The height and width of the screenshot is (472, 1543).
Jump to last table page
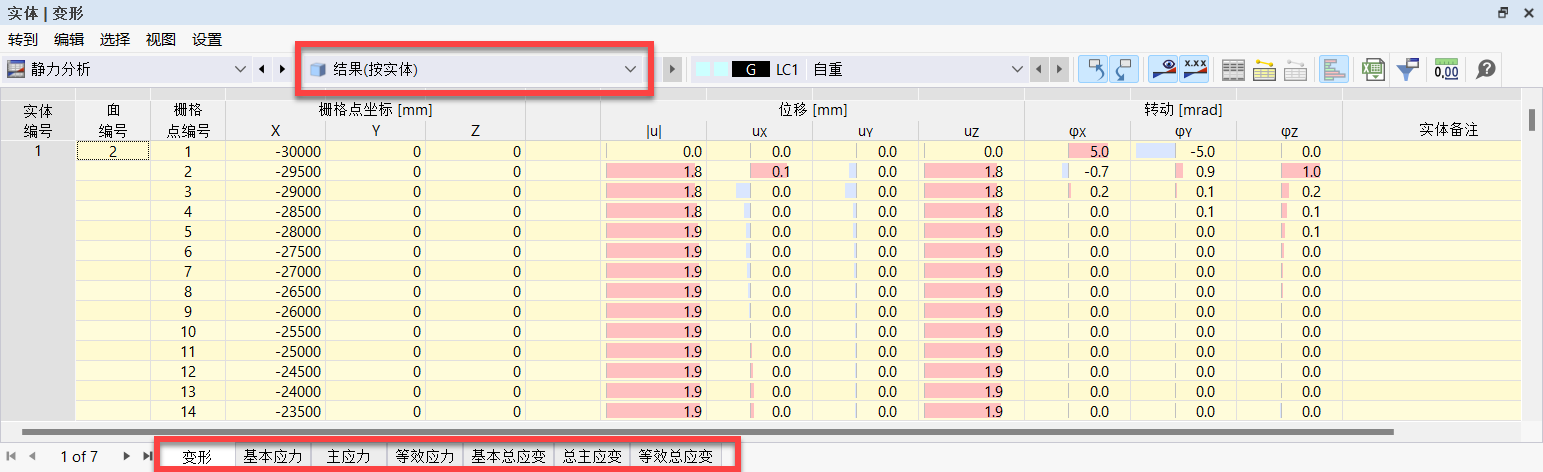click(x=147, y=456)
